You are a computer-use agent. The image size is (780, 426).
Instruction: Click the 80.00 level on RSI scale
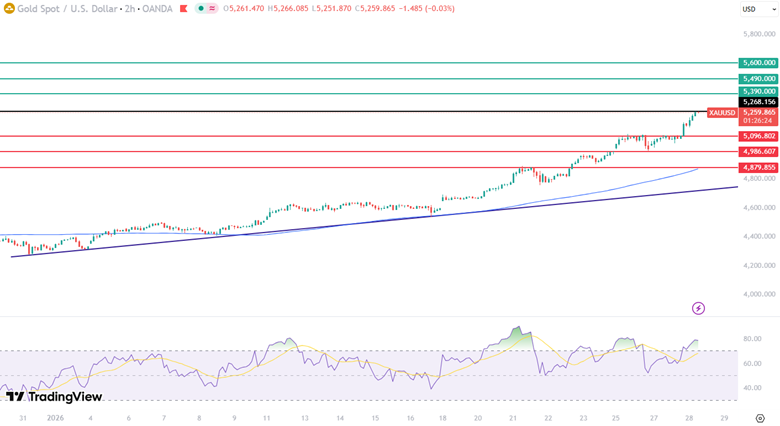click(752, 339)
